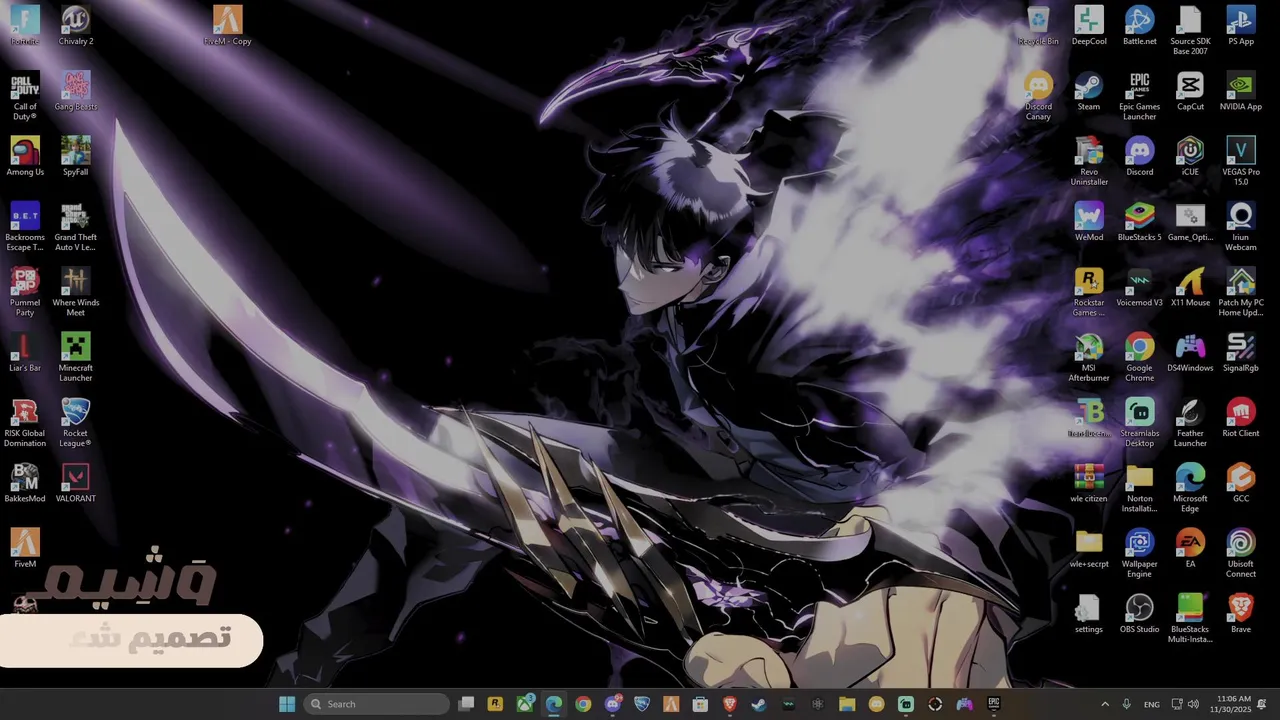Click the Among Us desktop shortcut
The image size is (1280, 720).
[x=25, y=156]
